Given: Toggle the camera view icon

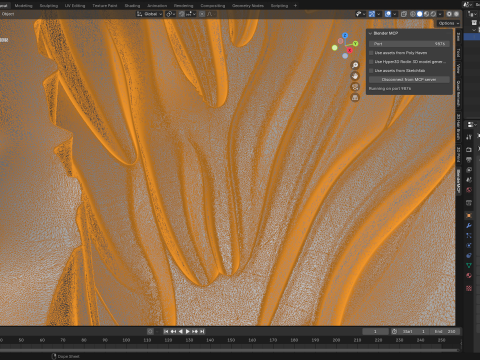Looking at the screenshot, I should [x=355, y=87].
